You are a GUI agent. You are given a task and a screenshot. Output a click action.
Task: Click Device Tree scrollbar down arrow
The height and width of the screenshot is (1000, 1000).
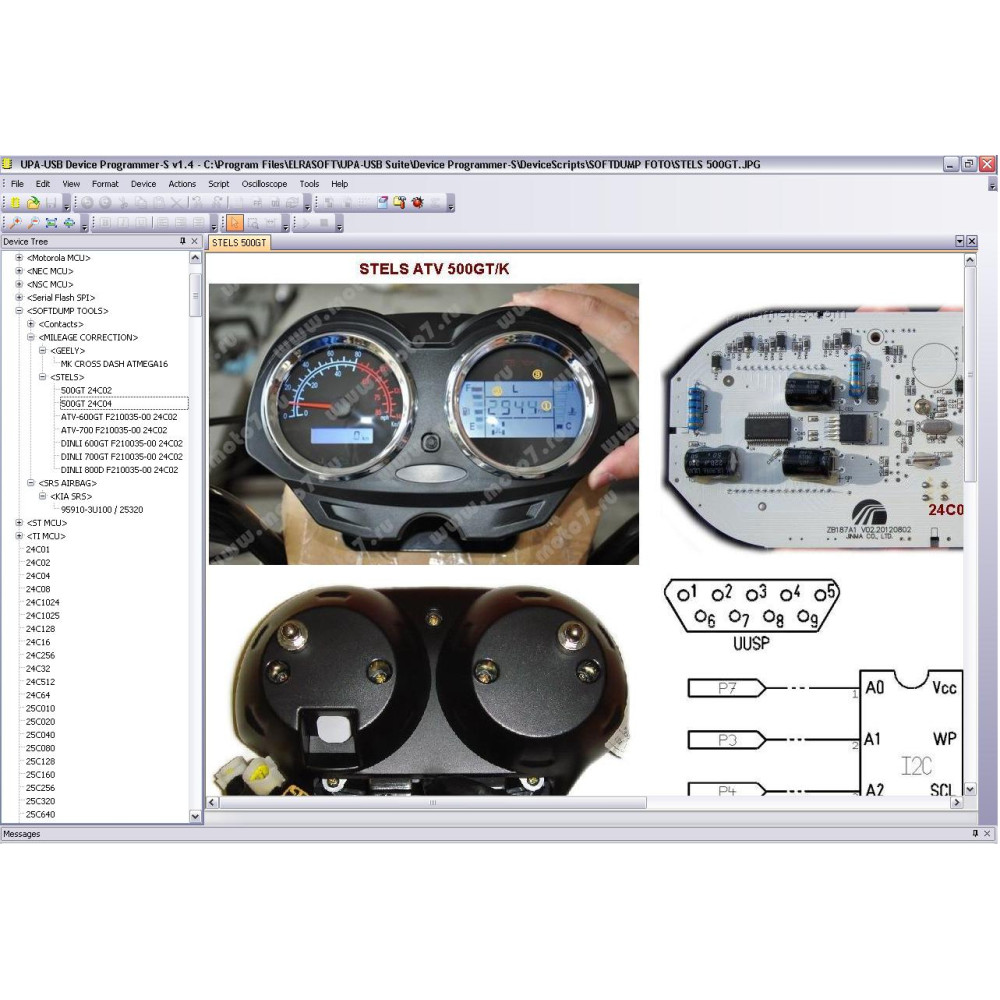195,816
